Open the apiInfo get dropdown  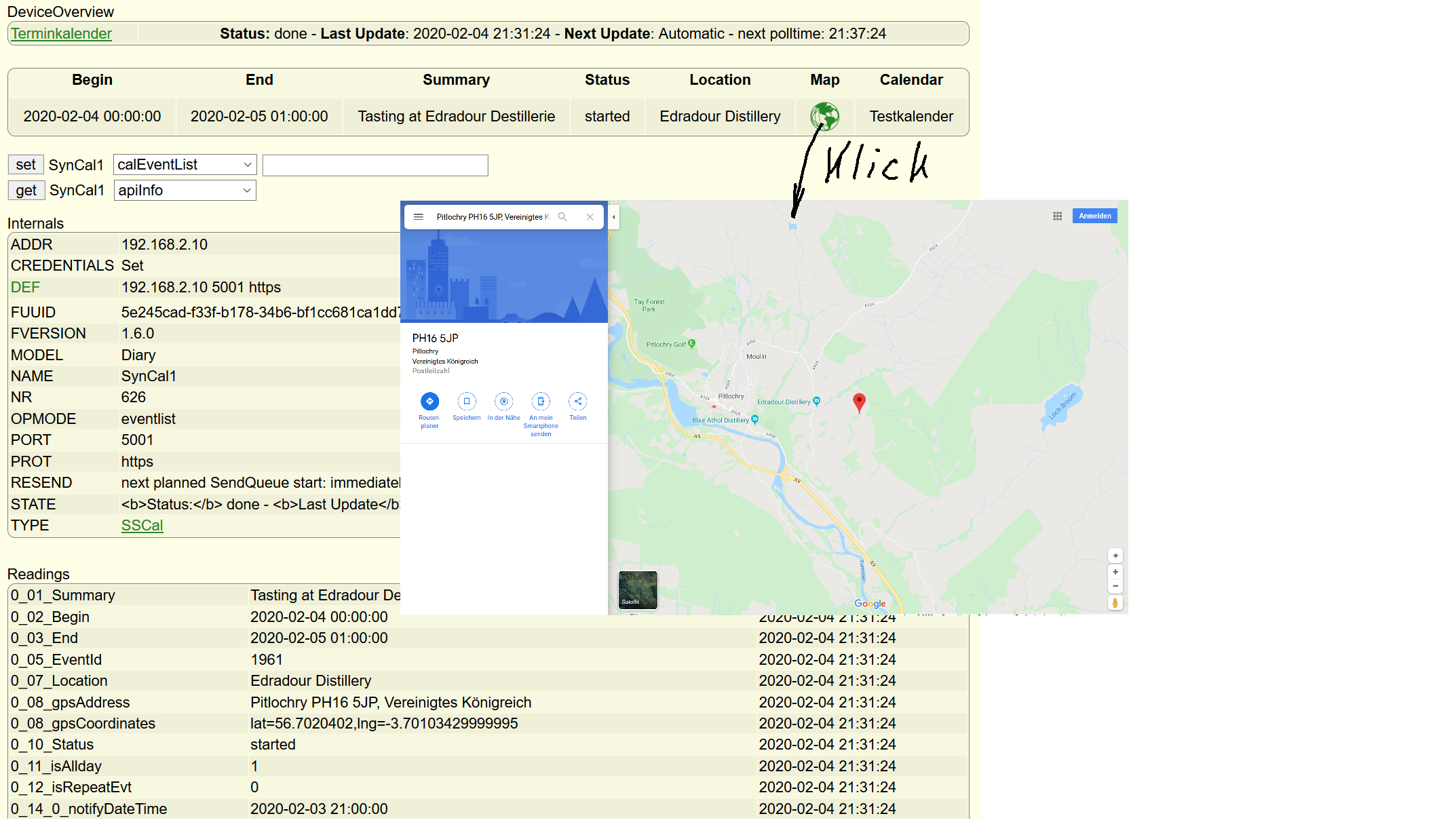point(185,191)
